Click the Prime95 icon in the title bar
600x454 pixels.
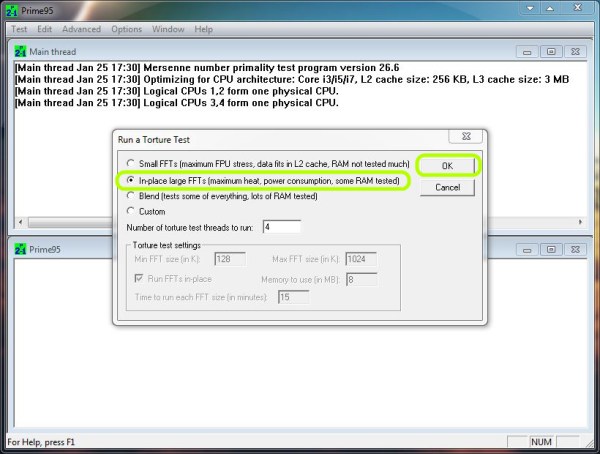(11, 10)
